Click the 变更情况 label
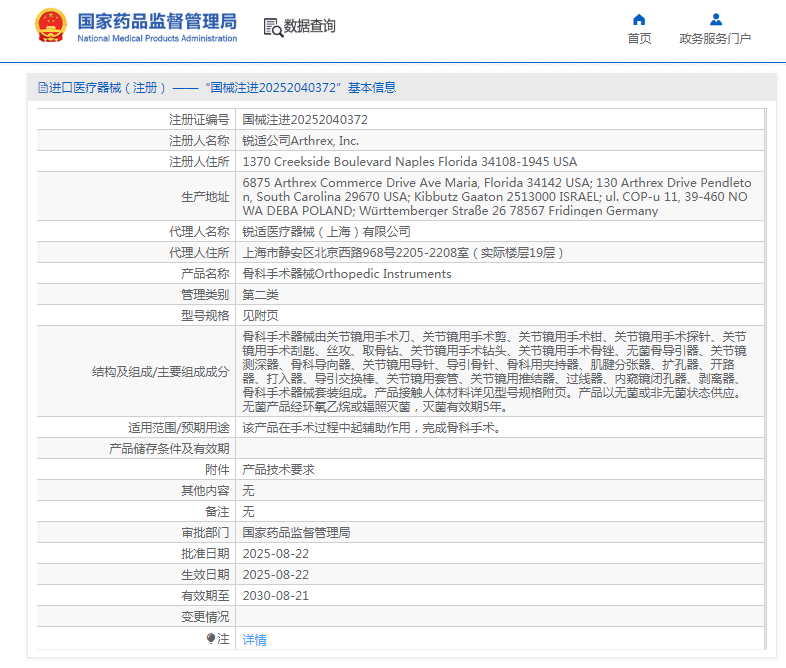Screen dimensions: 786x668 (205, 617)
